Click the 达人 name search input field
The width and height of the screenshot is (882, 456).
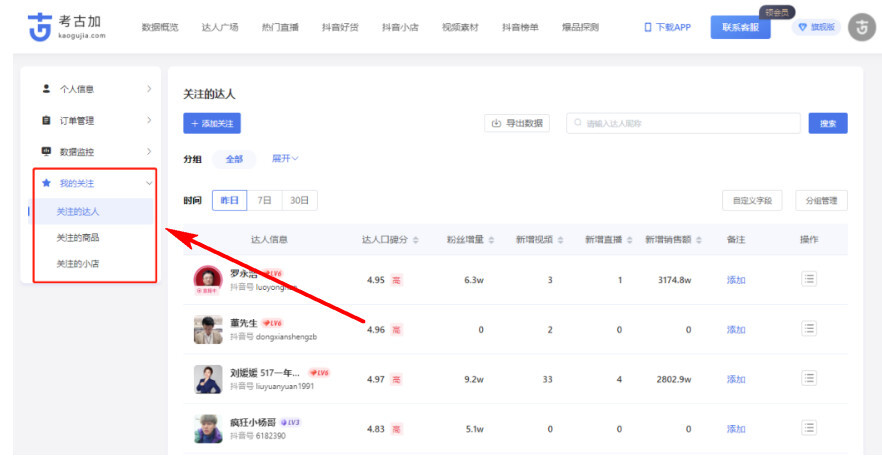684,123
